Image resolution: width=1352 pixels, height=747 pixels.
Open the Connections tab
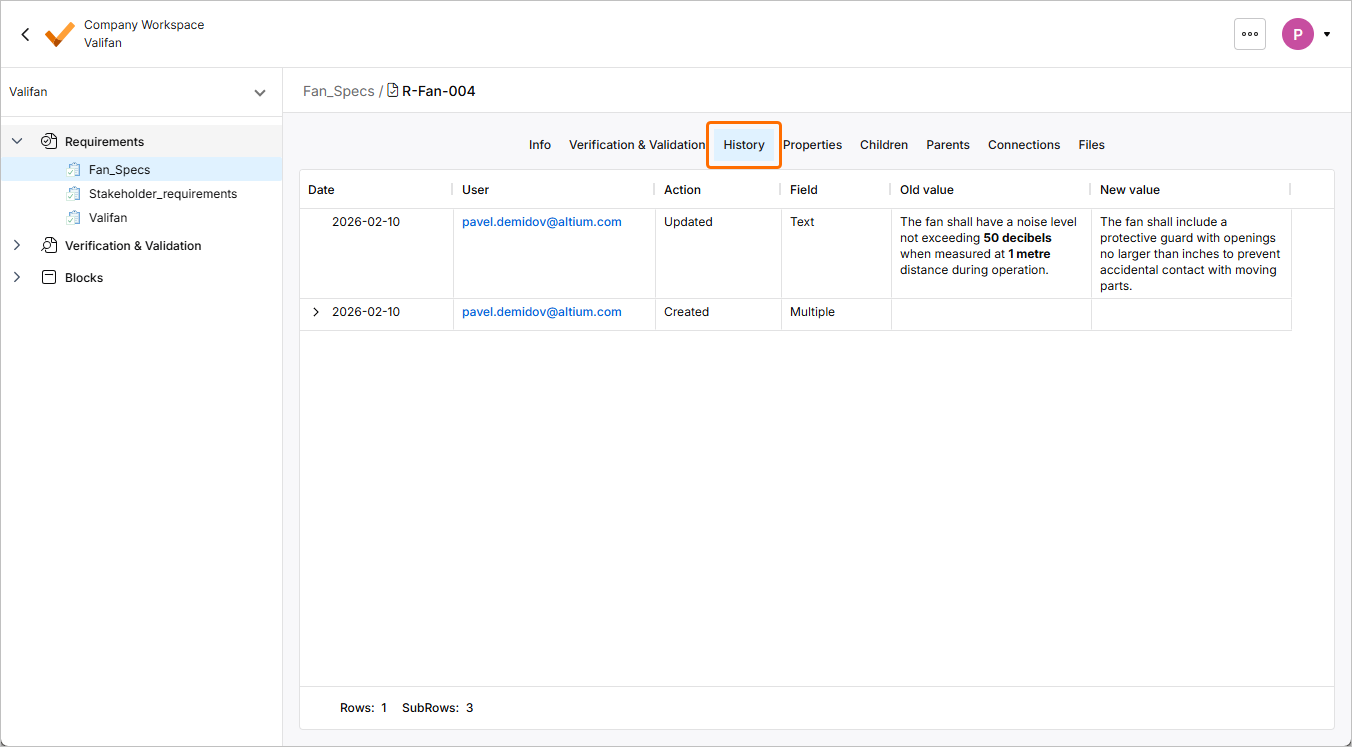(1024, 145)
